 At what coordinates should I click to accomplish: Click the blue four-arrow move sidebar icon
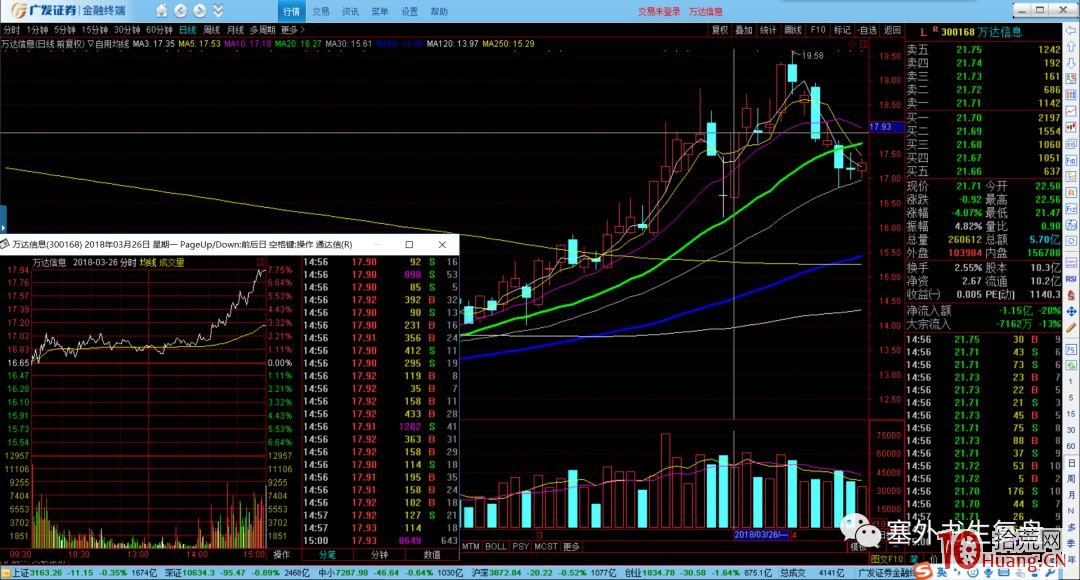coord(1072,312)
